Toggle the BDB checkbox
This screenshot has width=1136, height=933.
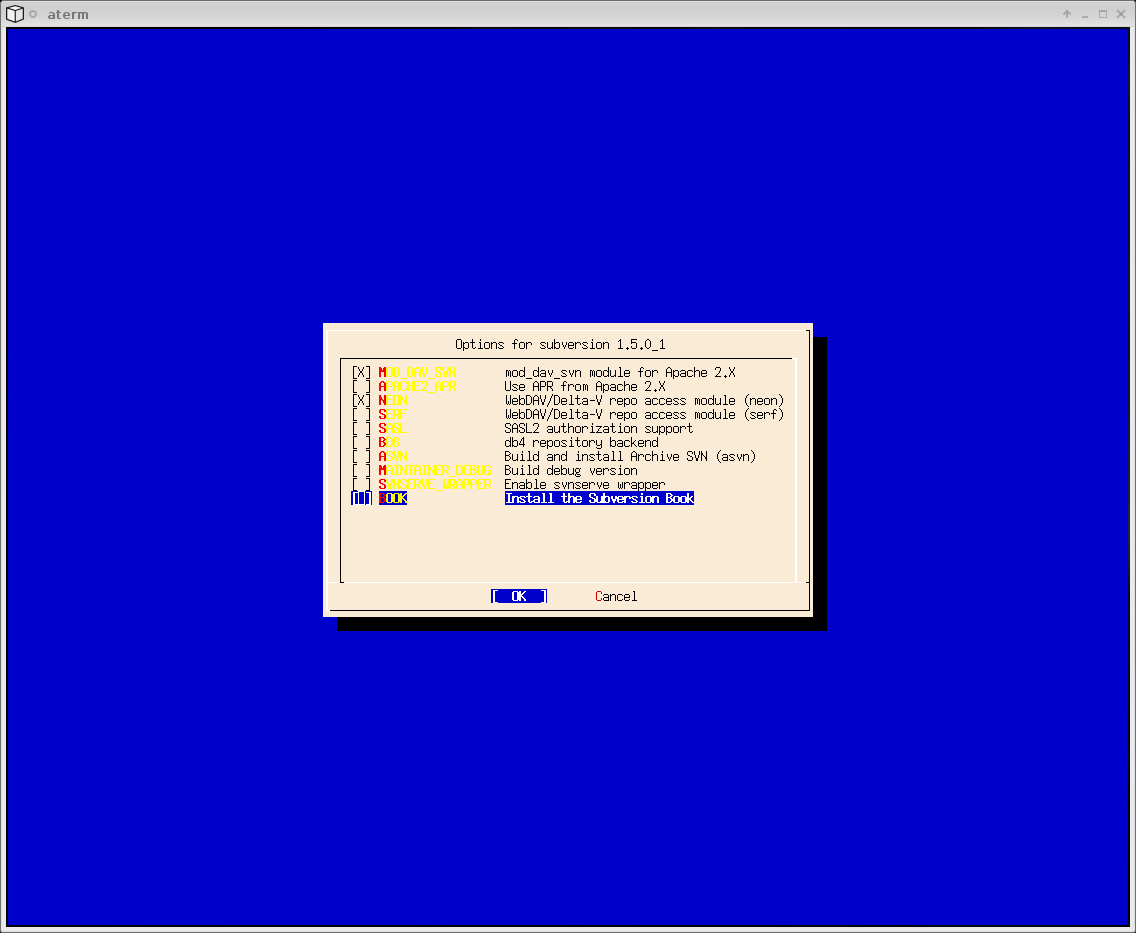click(361, 443)
